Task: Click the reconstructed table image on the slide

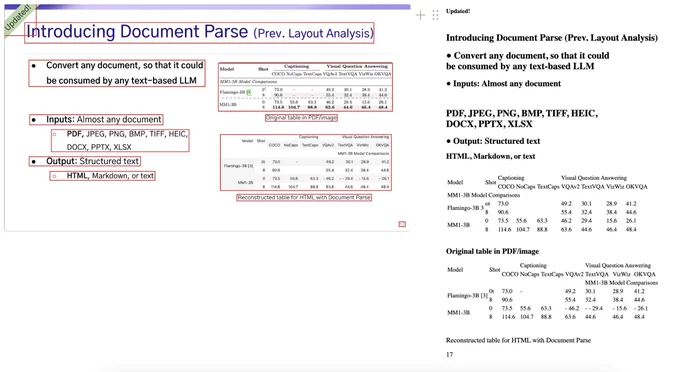Action: click(306, 163)
